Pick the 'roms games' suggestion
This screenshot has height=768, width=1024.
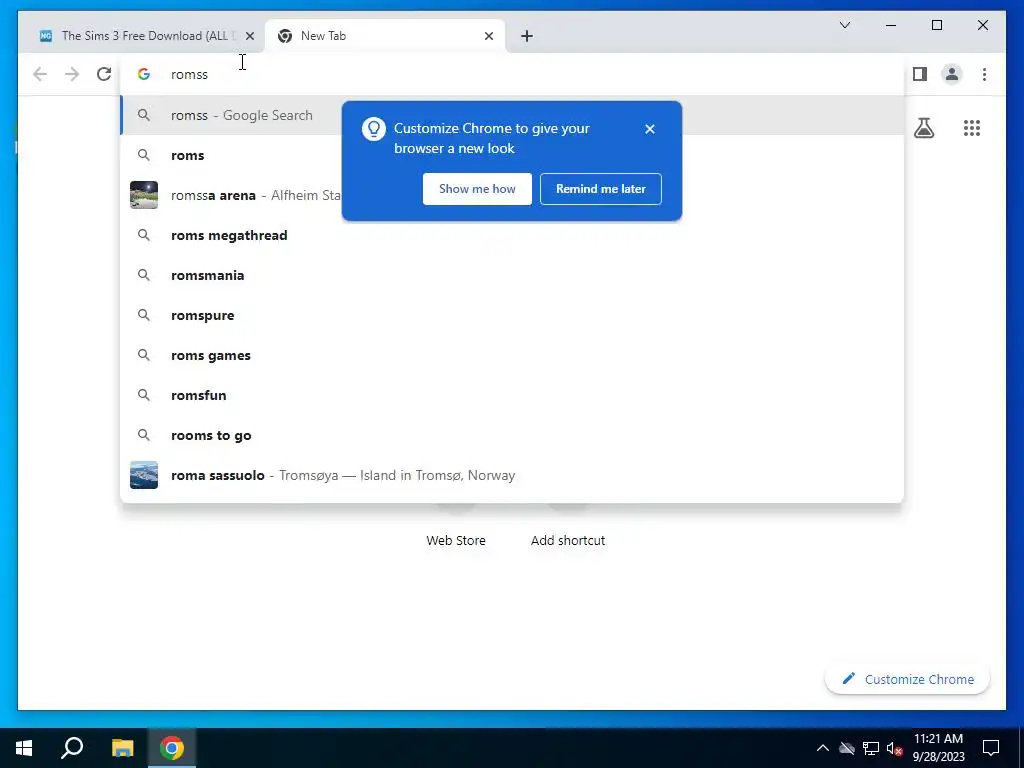[x=512, y=355]
